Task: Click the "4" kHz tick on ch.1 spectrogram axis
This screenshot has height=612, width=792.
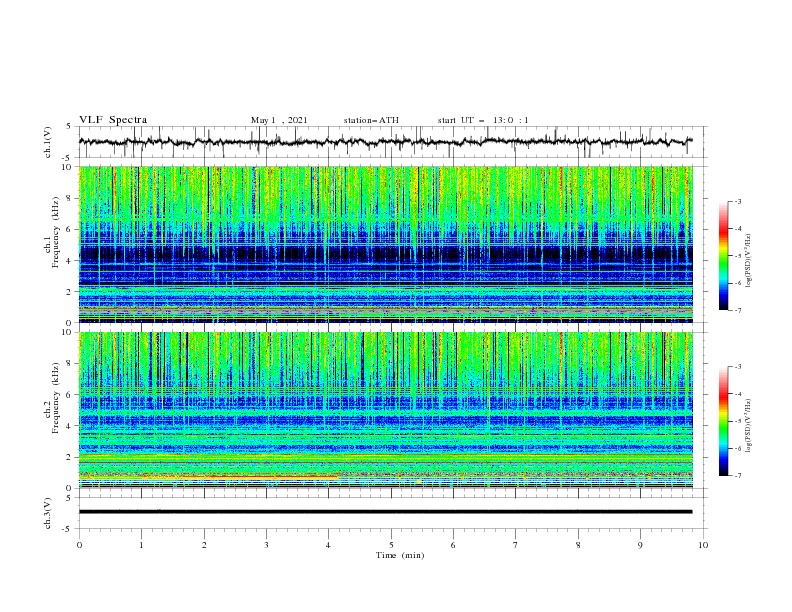Action: coord(70,261)
